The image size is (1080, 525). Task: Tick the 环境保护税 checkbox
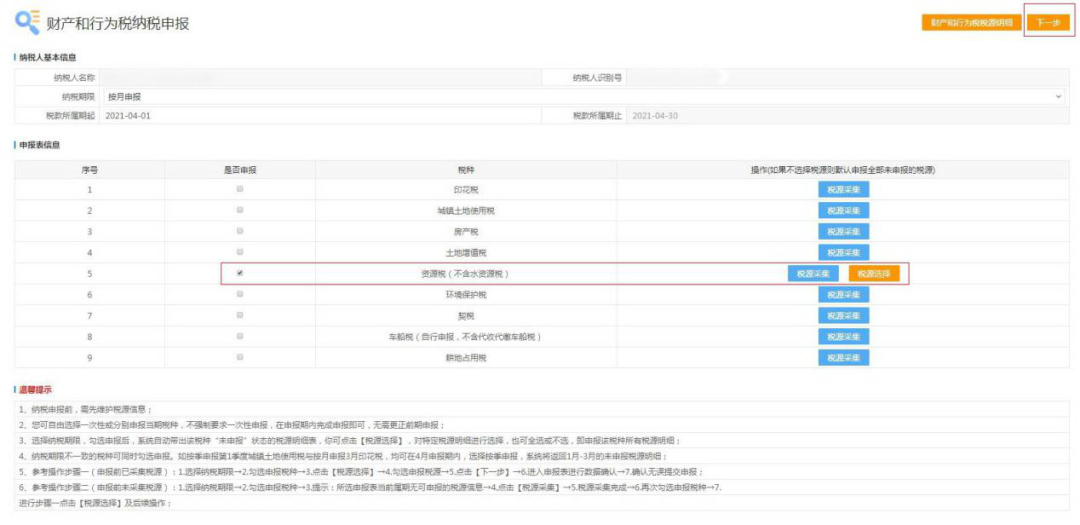pos(240,294)
